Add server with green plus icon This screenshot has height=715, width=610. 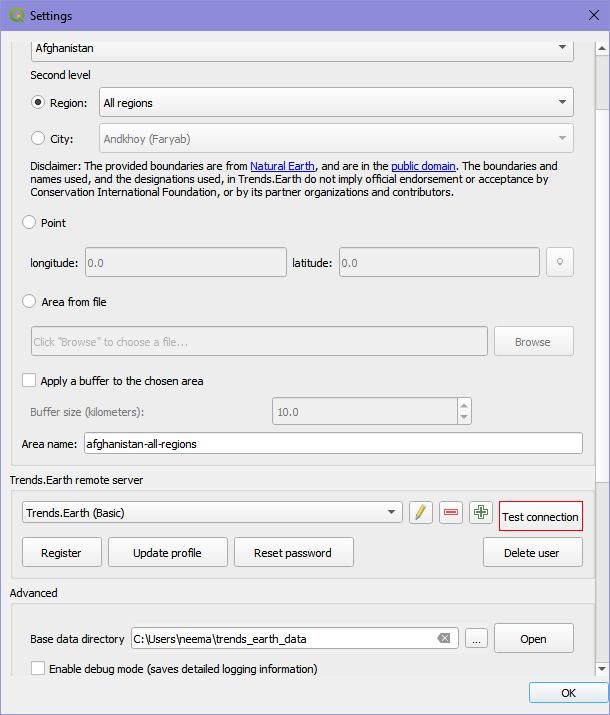point(481,513)
